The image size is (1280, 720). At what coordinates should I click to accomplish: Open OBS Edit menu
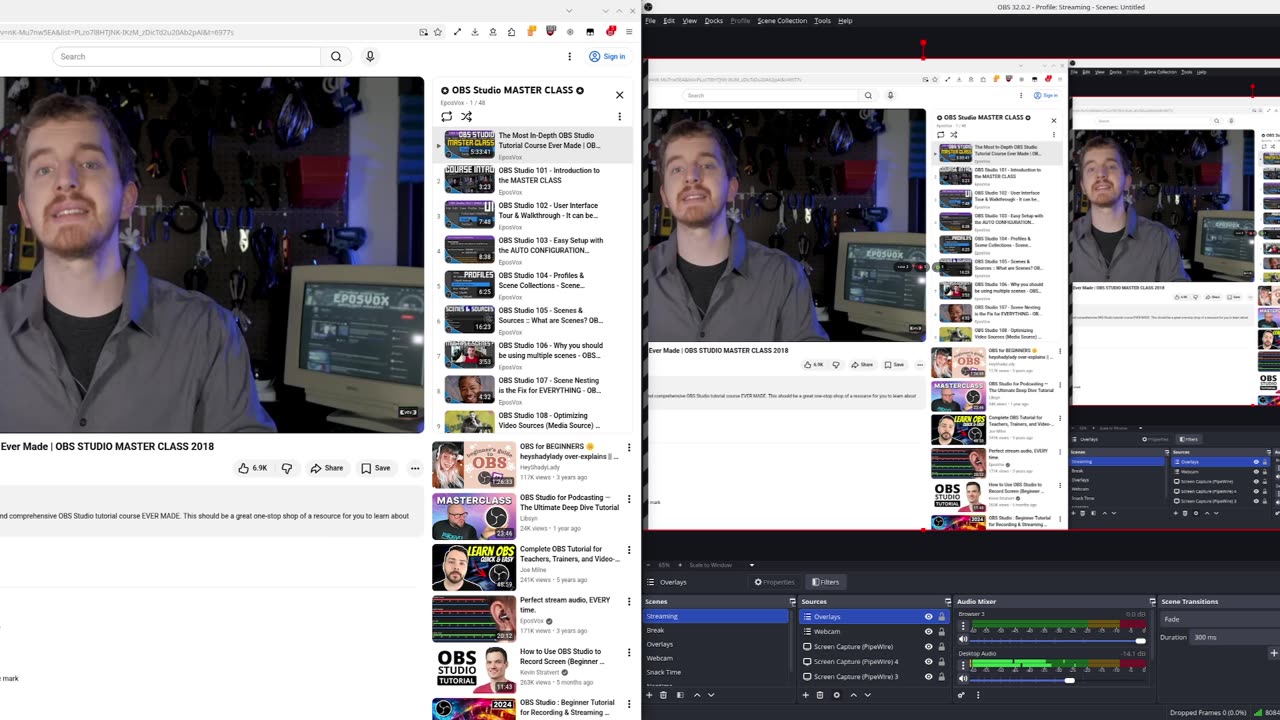click(x=669, y=20)
